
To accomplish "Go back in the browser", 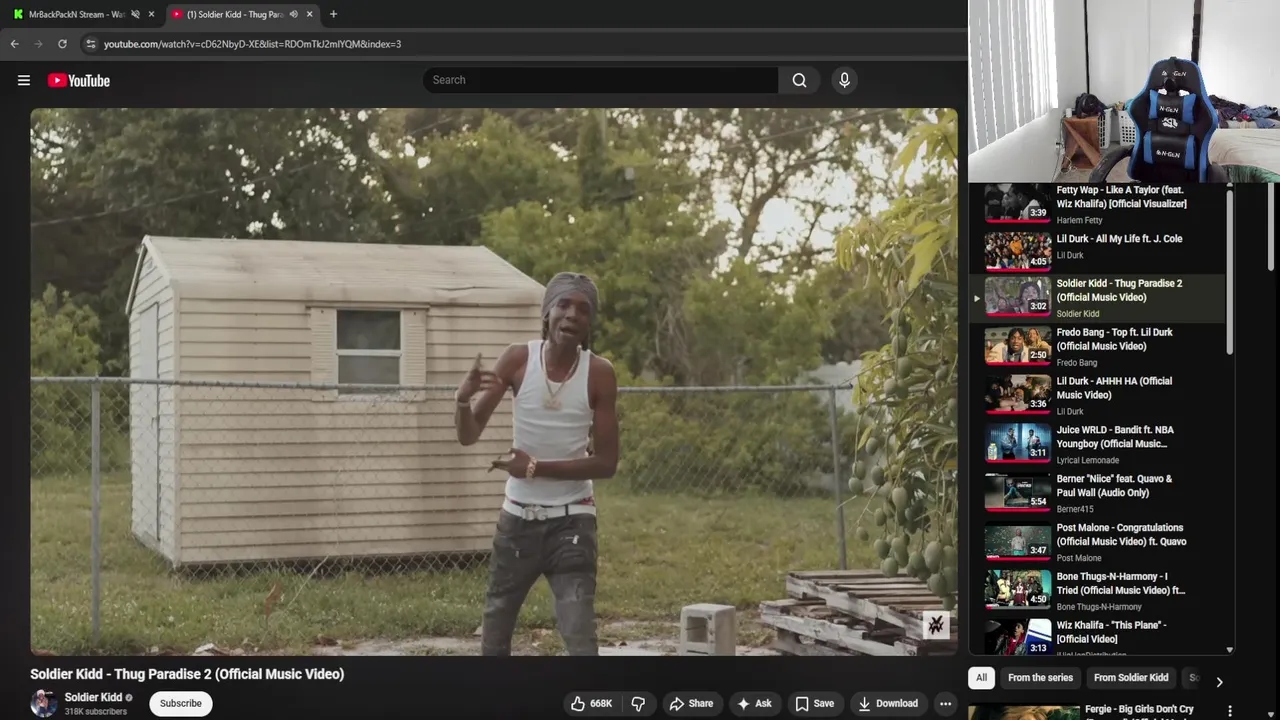I will coord(15,44).
